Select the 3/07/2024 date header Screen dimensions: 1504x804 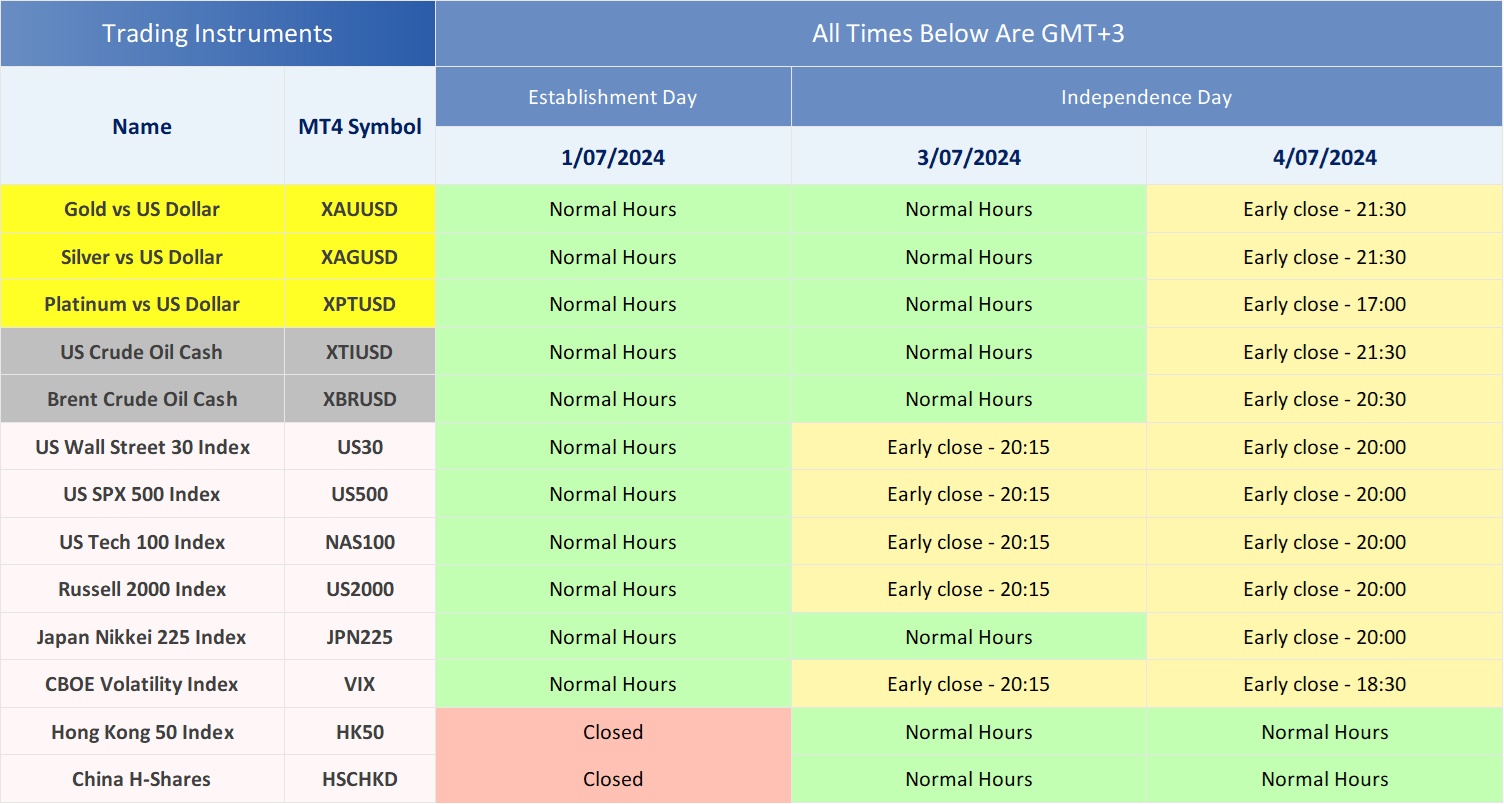[x=968, y=157]
